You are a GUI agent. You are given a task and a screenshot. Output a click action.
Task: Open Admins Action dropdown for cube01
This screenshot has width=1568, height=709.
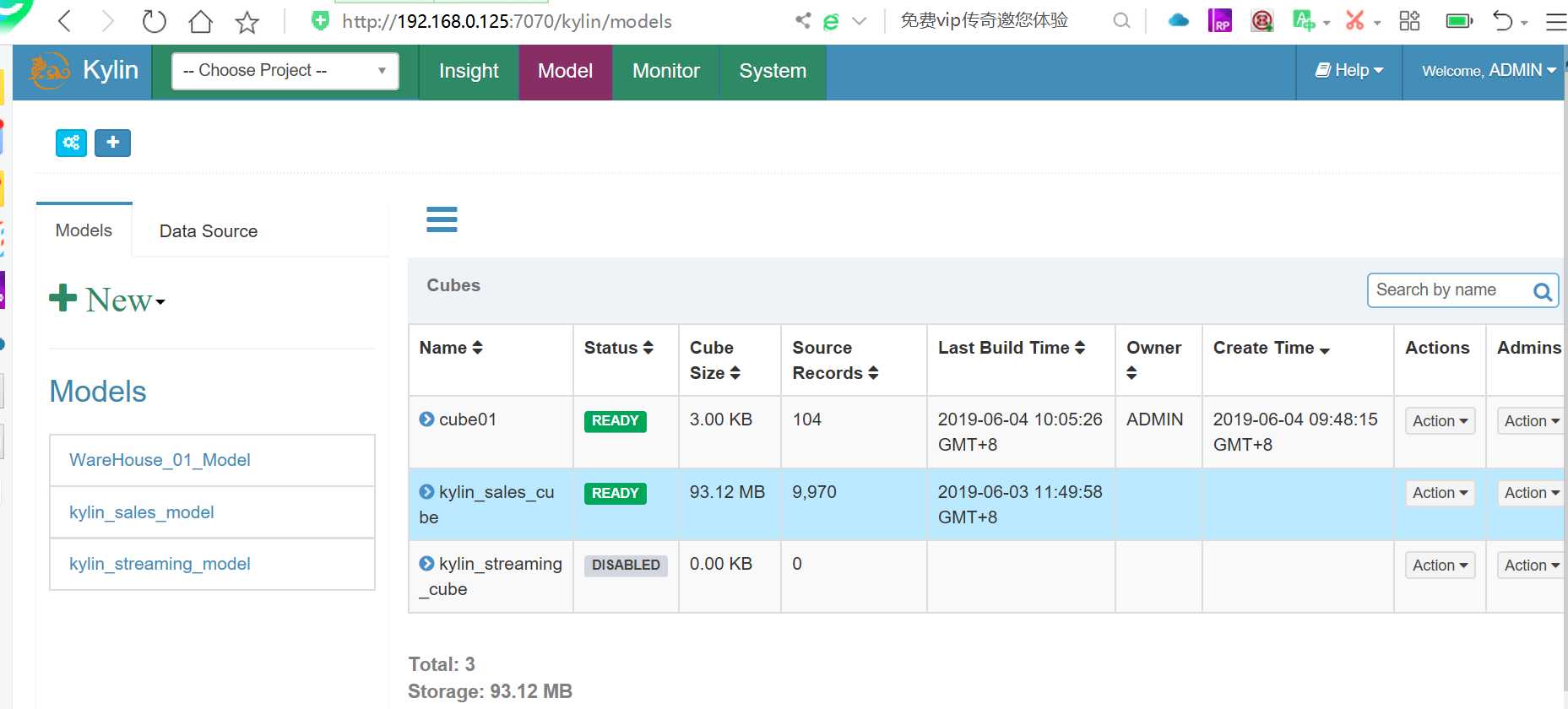[1531, 421]
